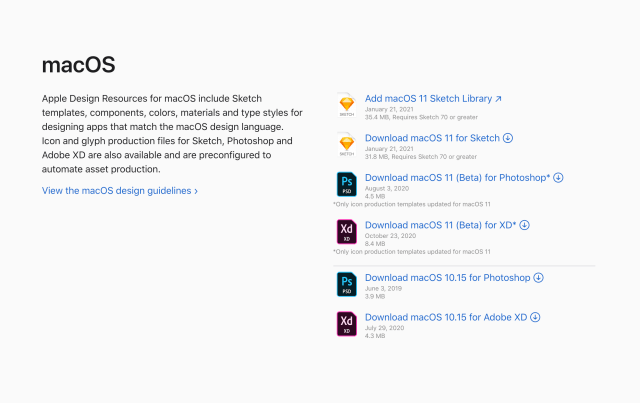Click the Sketch icon beside macOS 11 Sketch Library

coord(347,106)
